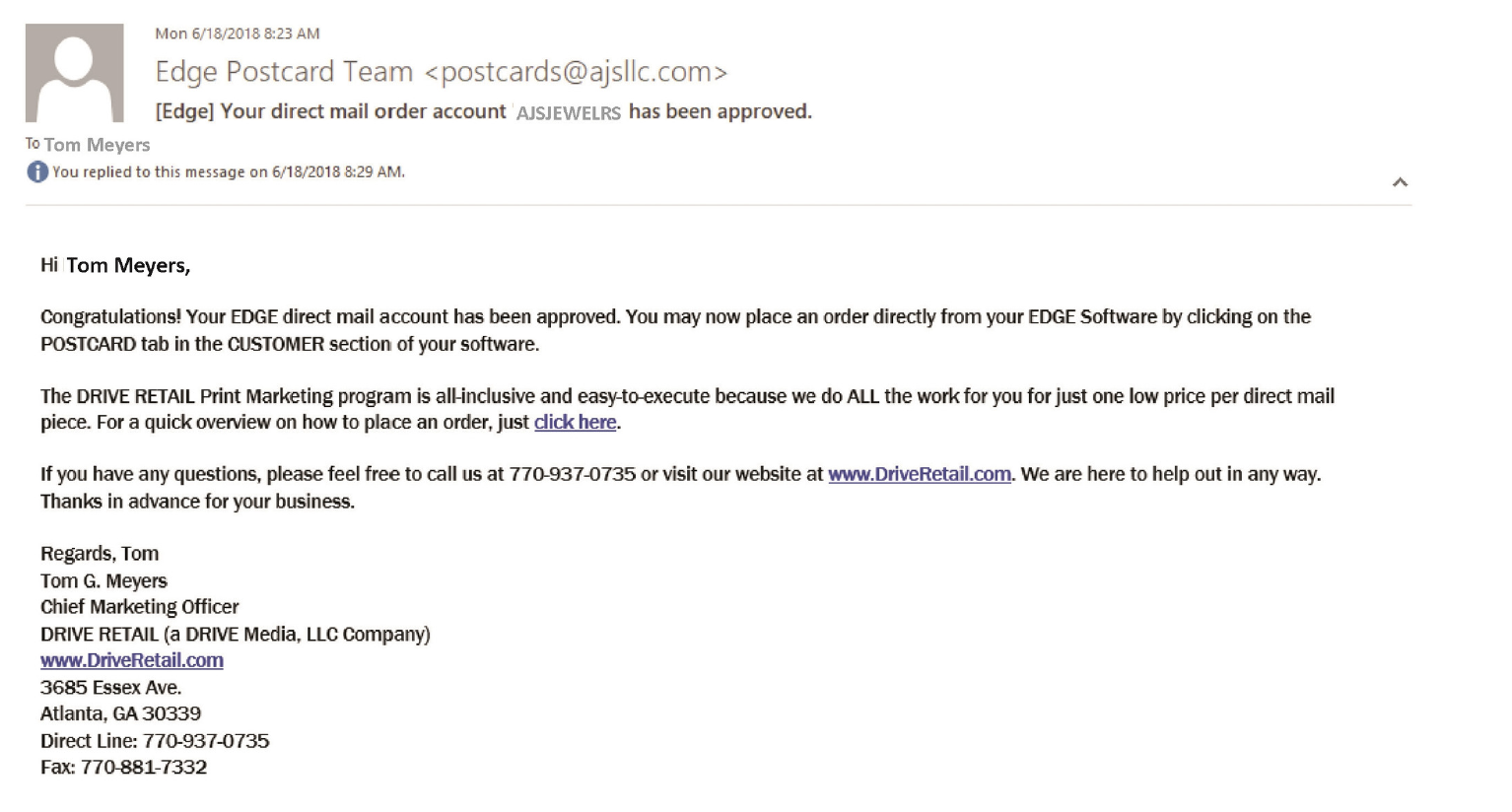Click the phone number 770-937-0735 in the questions paragraph
Screen dimensions: 1512x812
[x=573, y=474]
